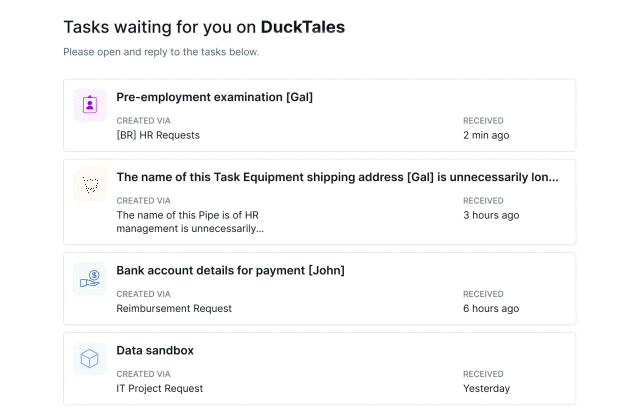Image resolution: width=640 pixels, height=420 pixels.
Task: Click the purple ID badge icon
Action: coord(90,105)
